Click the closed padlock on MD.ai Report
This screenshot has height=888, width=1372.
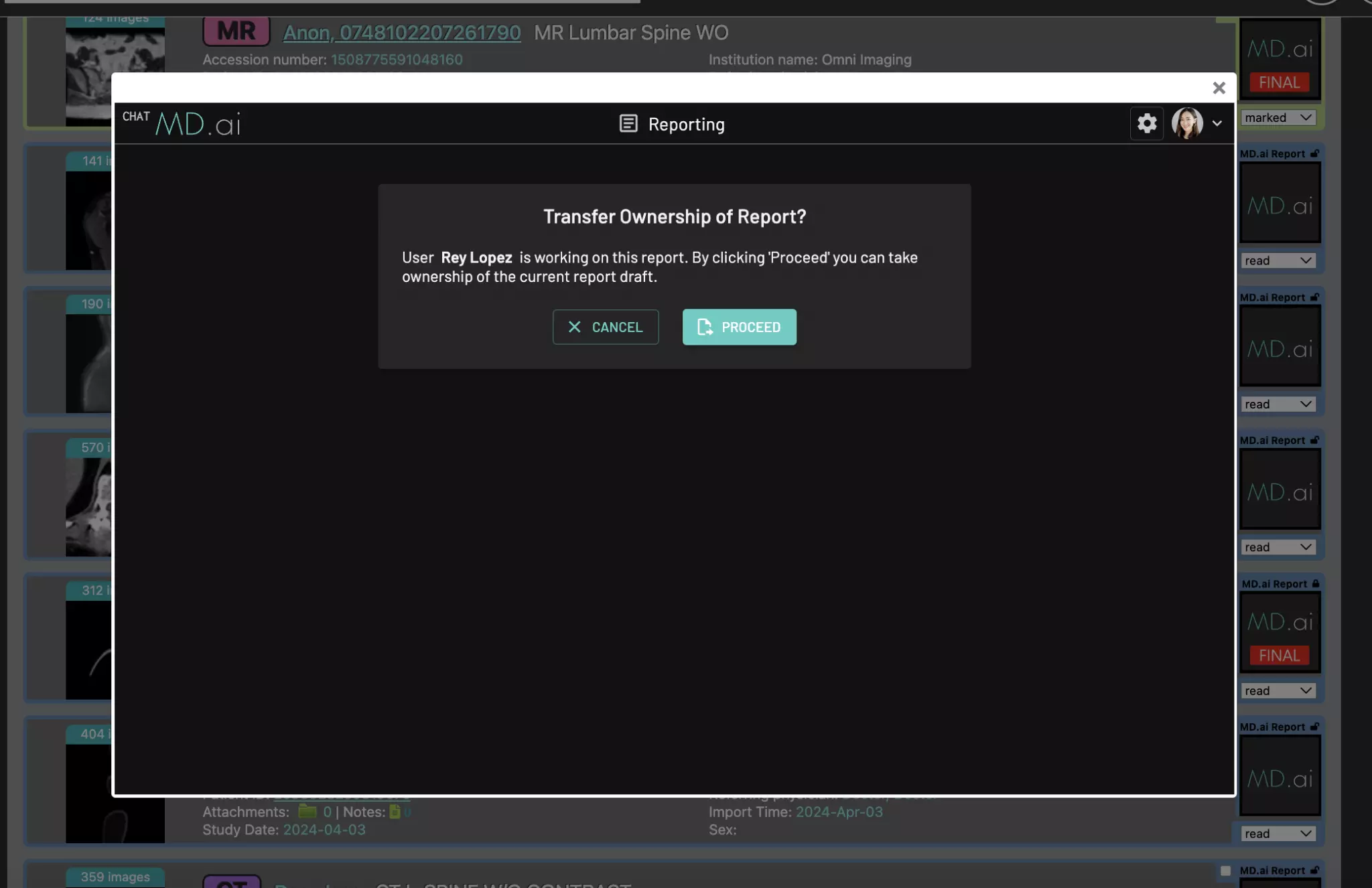click(x=1316, y=584)
